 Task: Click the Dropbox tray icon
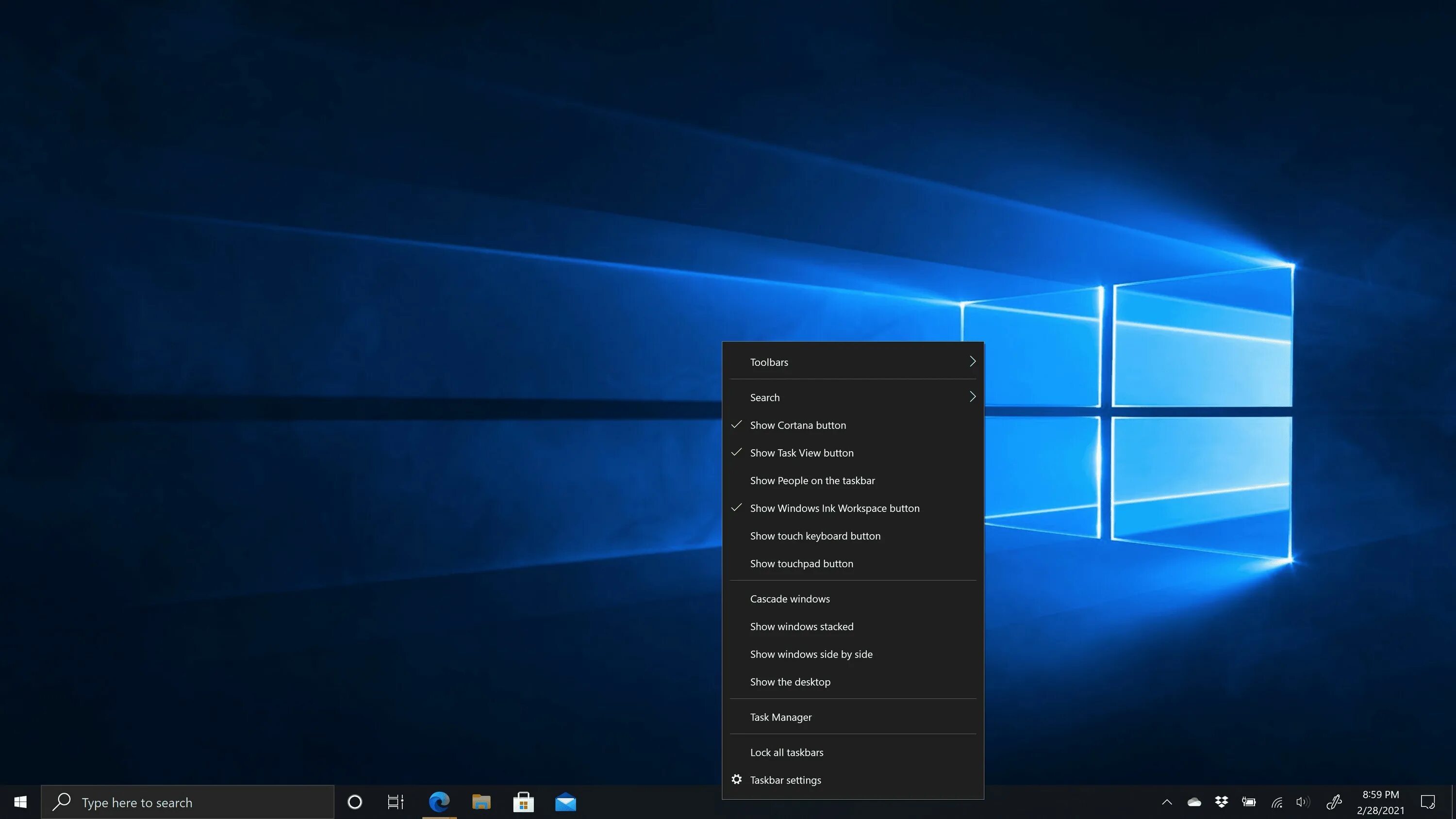pyautogui.click(x=1222, y=802)
